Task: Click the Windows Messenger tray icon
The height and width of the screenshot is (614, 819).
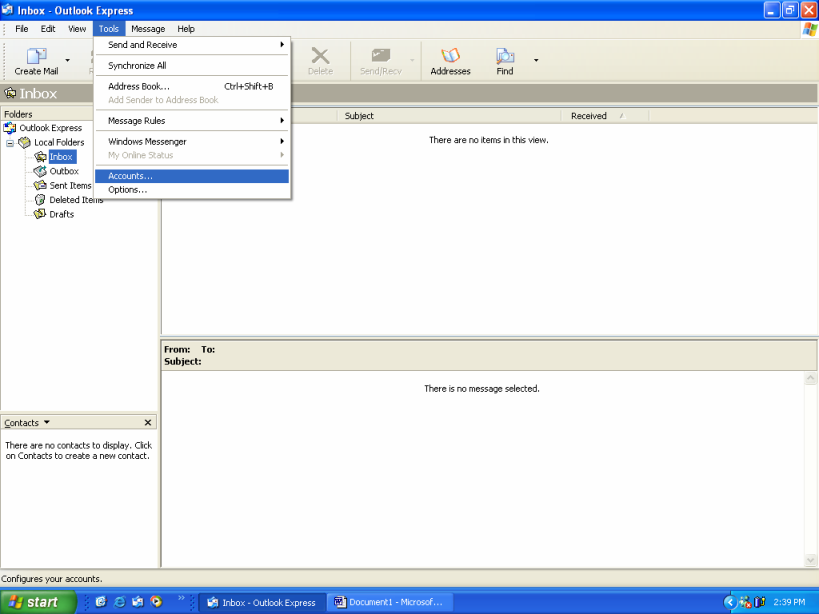Action: point(745,603)
